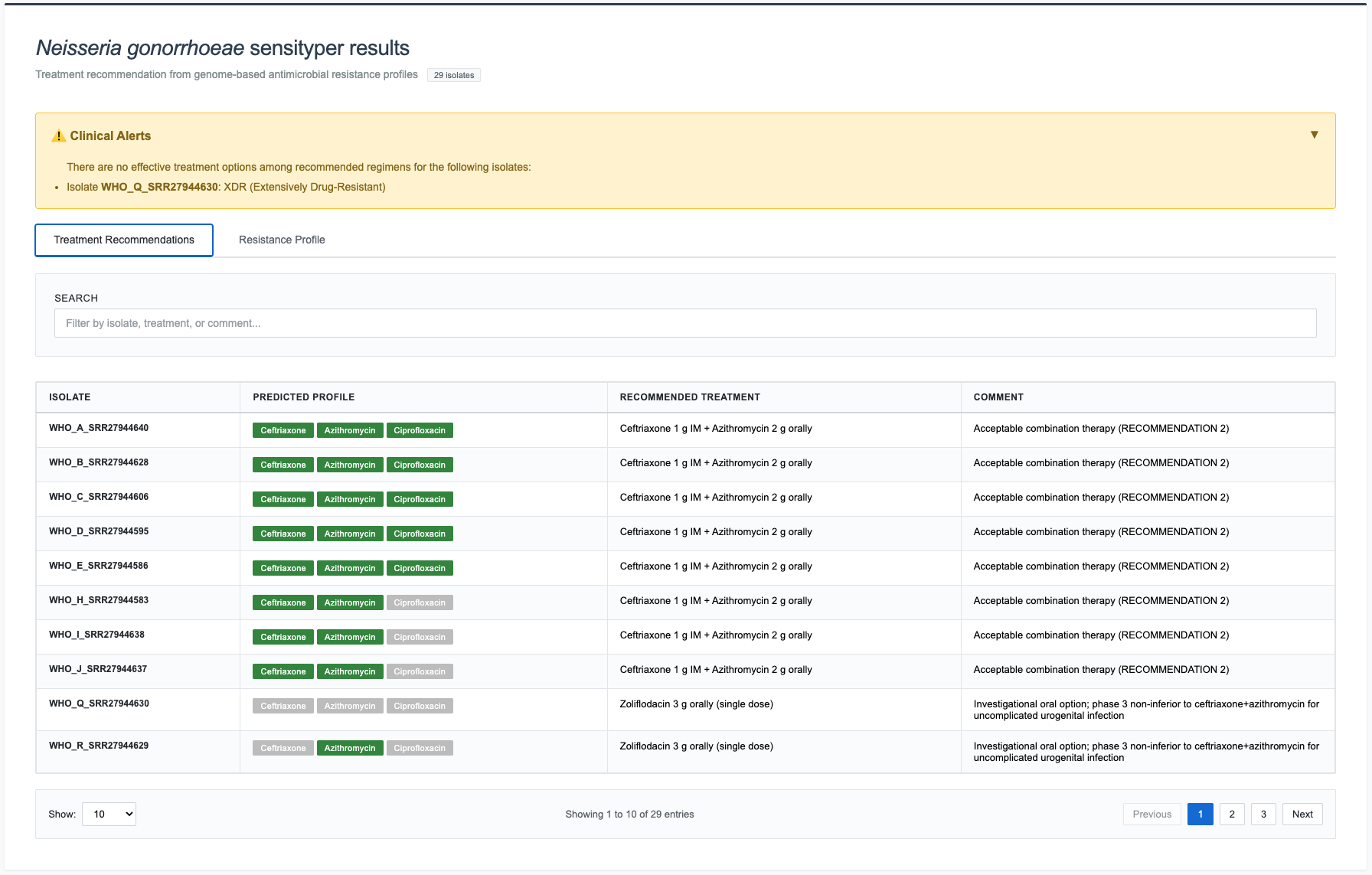Toggle the greyed Ciprofloxacin badge for WHO_I_SRR27944638
Image resolution: width=1372 pixels, height=875 pixels.
[420, 637]
